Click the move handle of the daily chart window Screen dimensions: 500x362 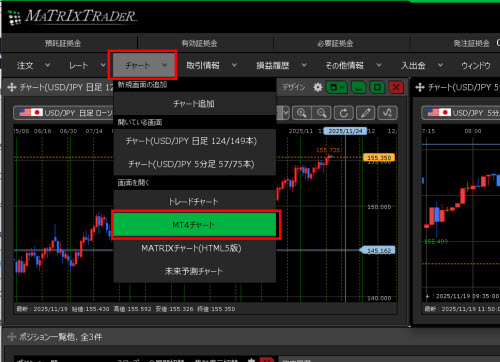click(12, 87)
